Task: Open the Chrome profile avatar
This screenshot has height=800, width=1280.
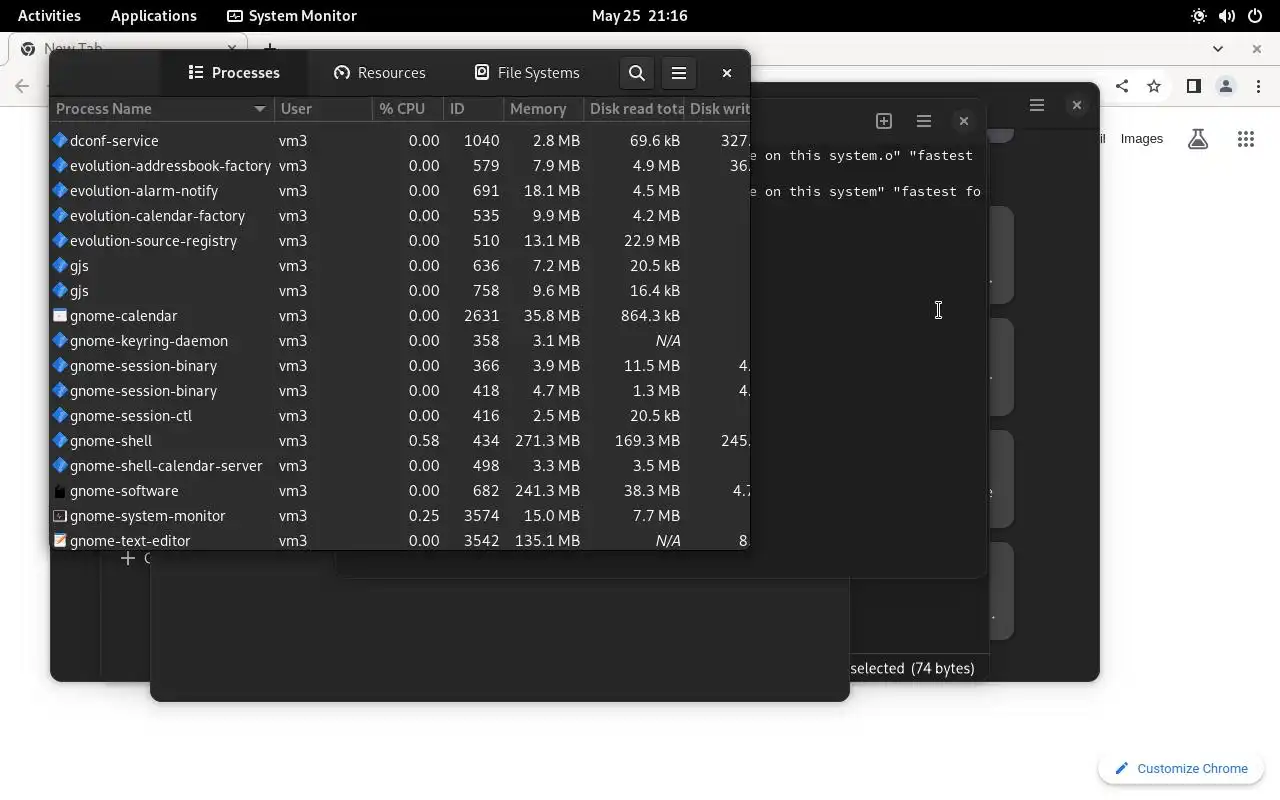Action: click(x=1226, y=86)
